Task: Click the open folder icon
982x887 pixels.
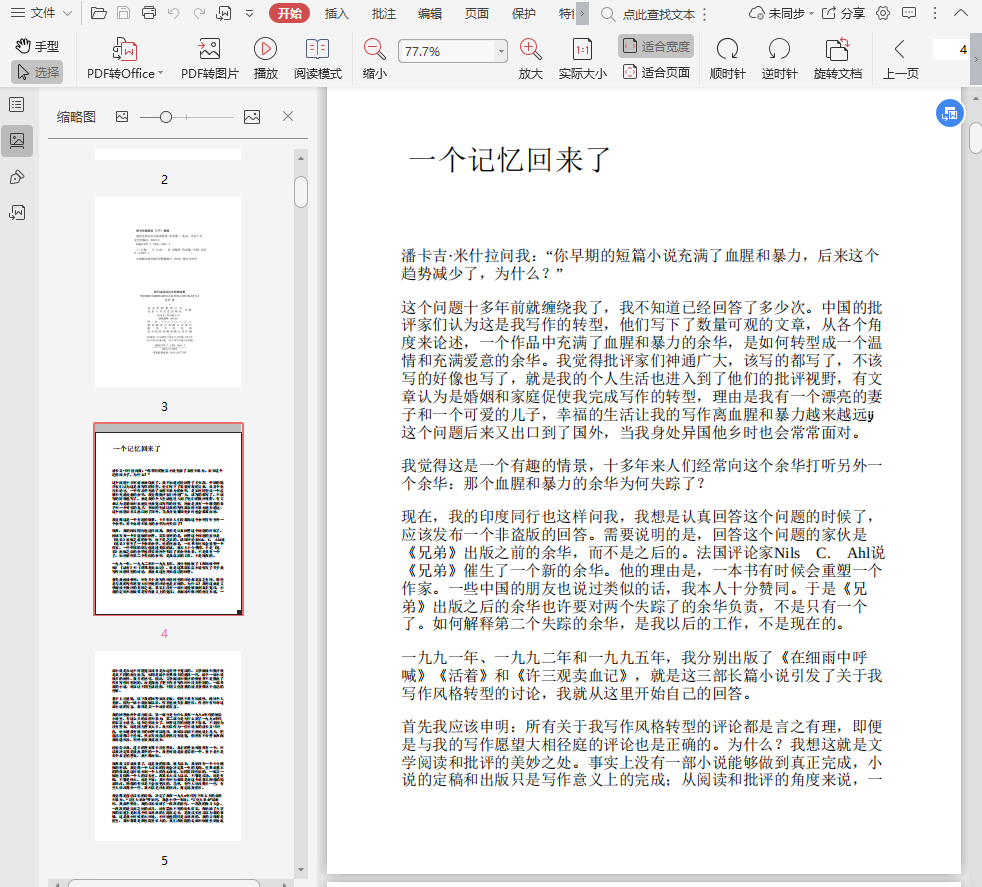Action: 98,13
